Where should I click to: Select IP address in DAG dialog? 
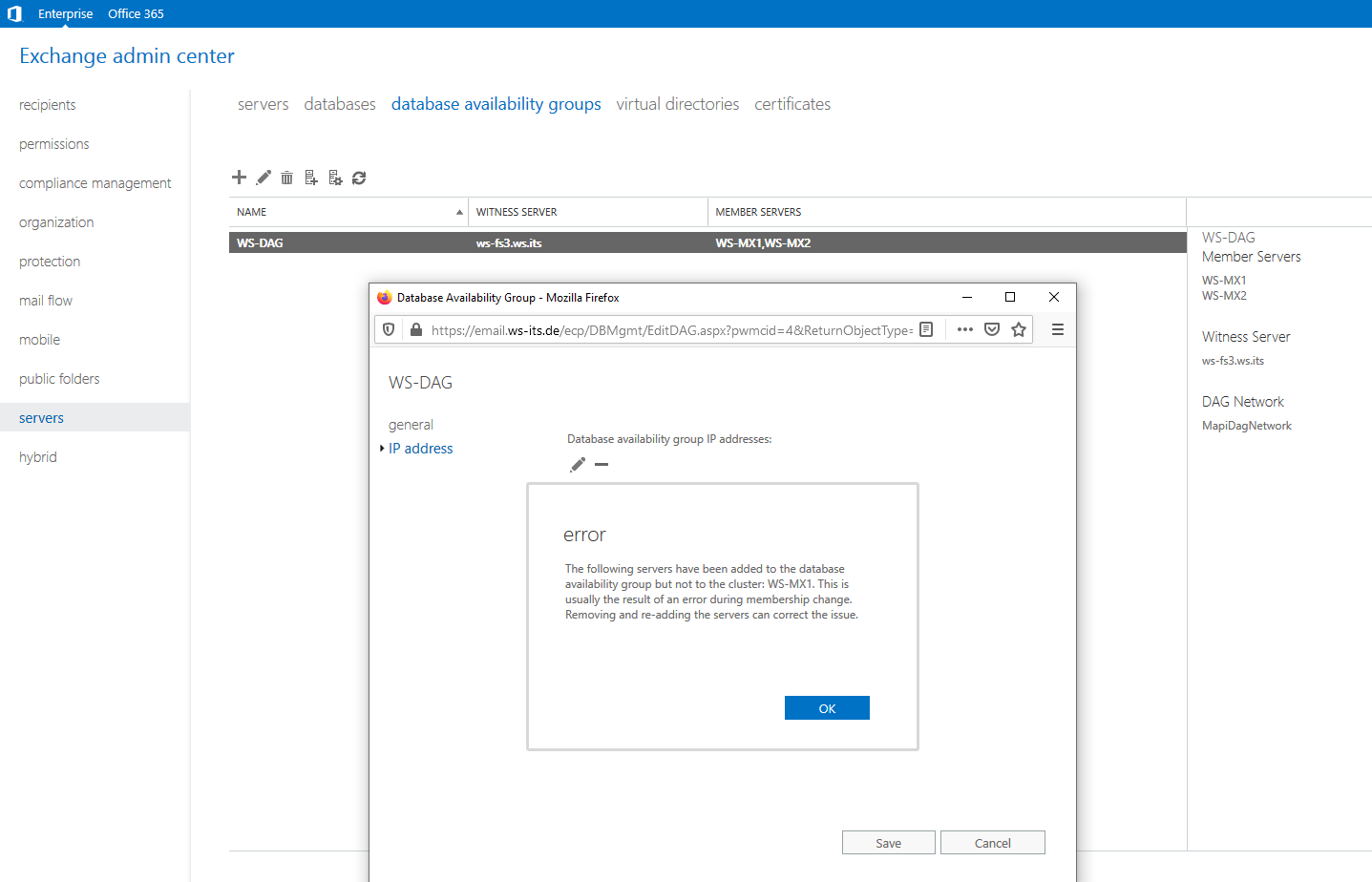click(421, 449)
